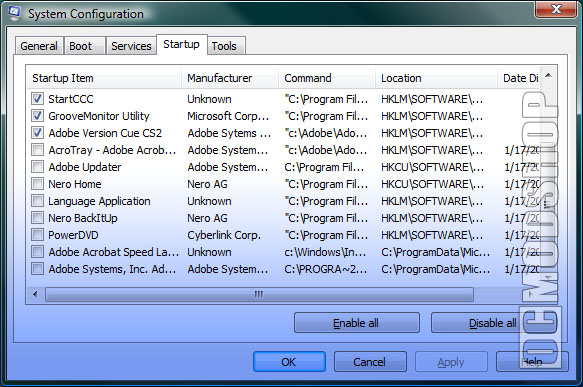
Task: Click the System Configuration title bar icon
Action: click(x=14, y=12)
